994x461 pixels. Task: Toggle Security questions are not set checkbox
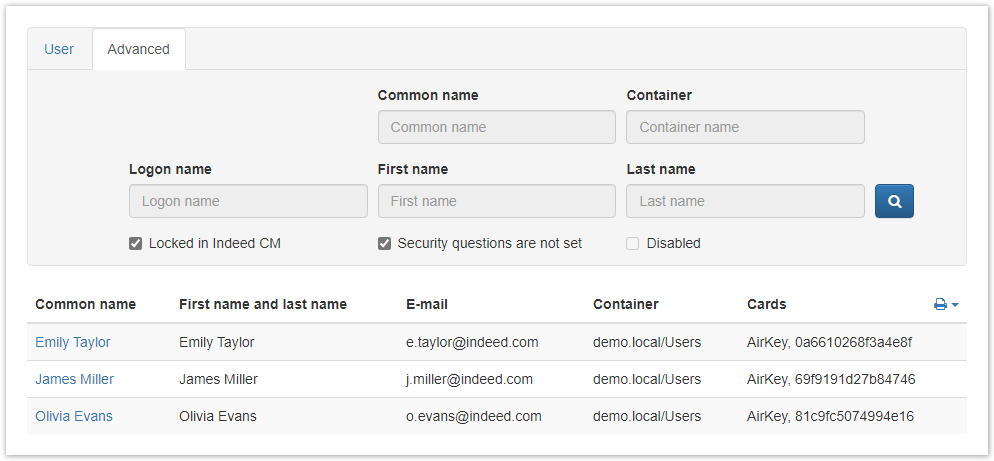click(384, 243)
